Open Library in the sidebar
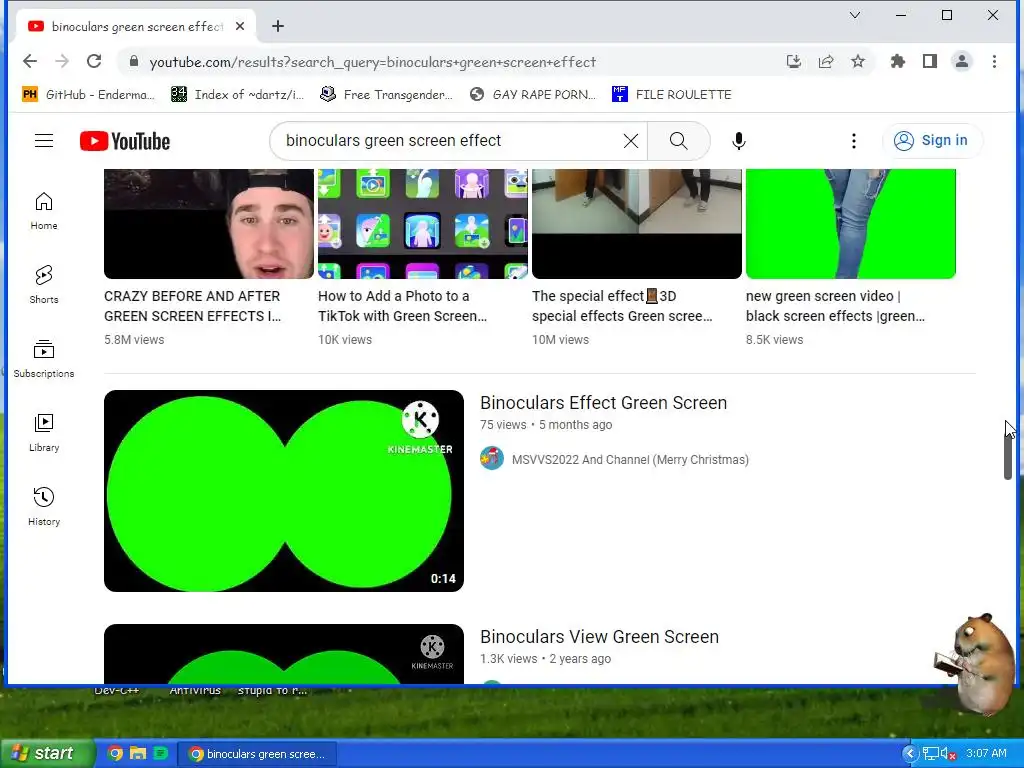 tap(44, 432)
